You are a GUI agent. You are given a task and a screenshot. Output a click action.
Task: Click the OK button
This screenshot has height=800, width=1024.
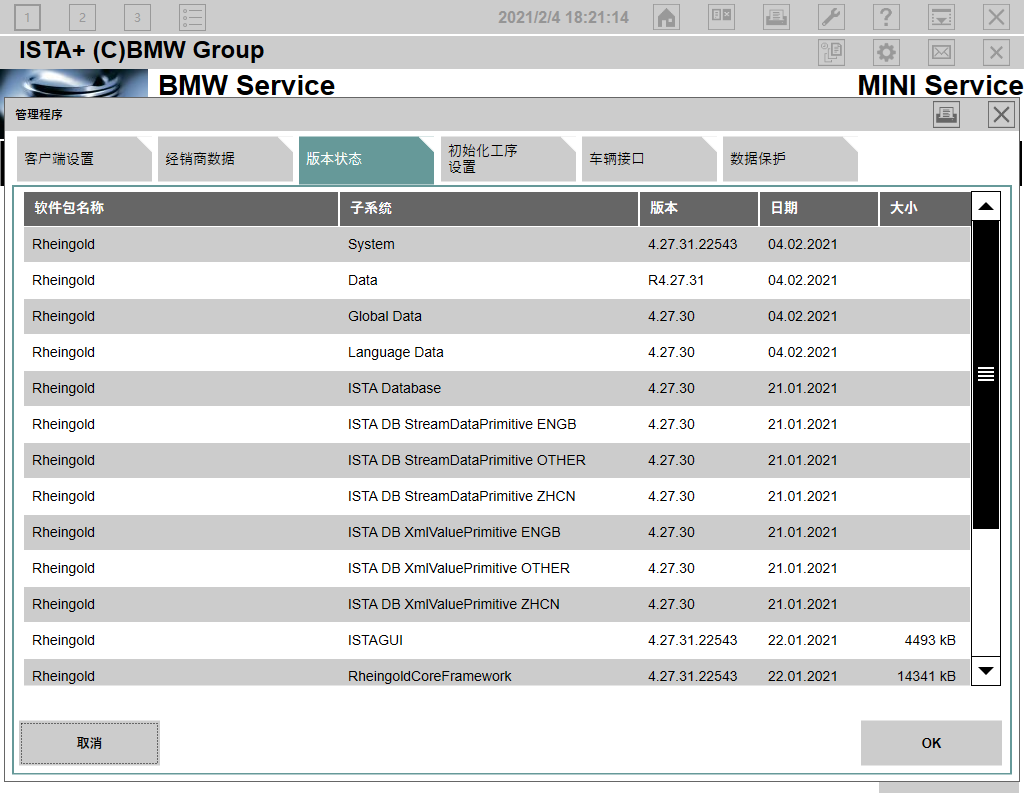point(931,743)
